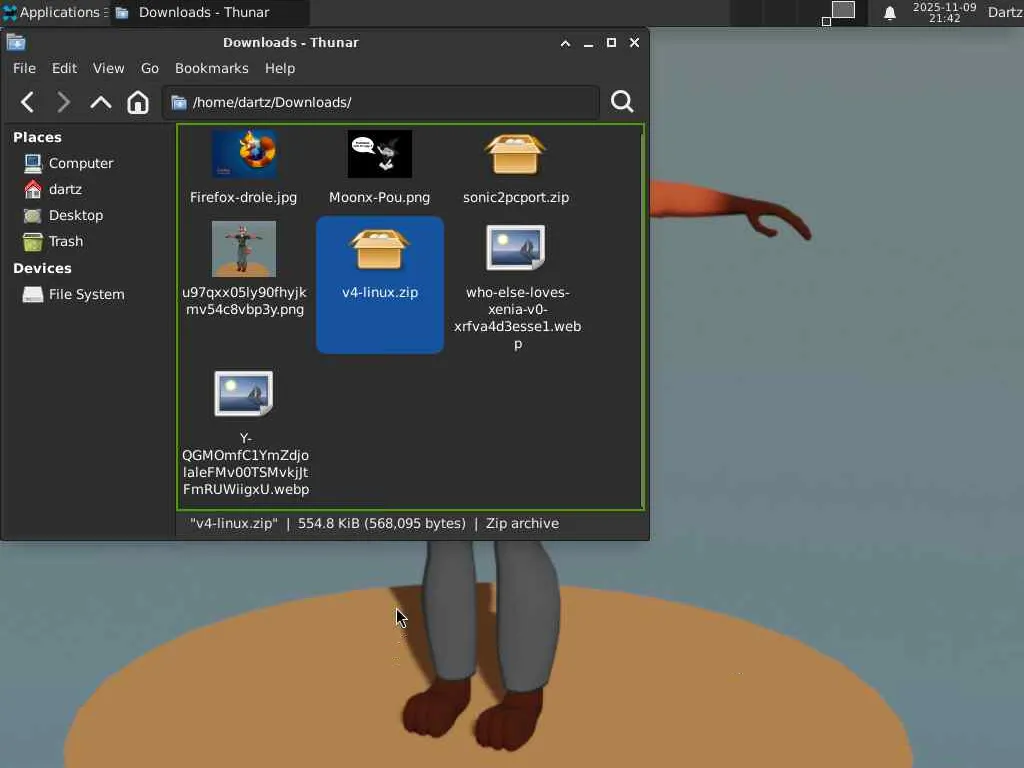Maximize the Thunar window
The width and height of the screenshot is (1024, 768).
point(611,42)
